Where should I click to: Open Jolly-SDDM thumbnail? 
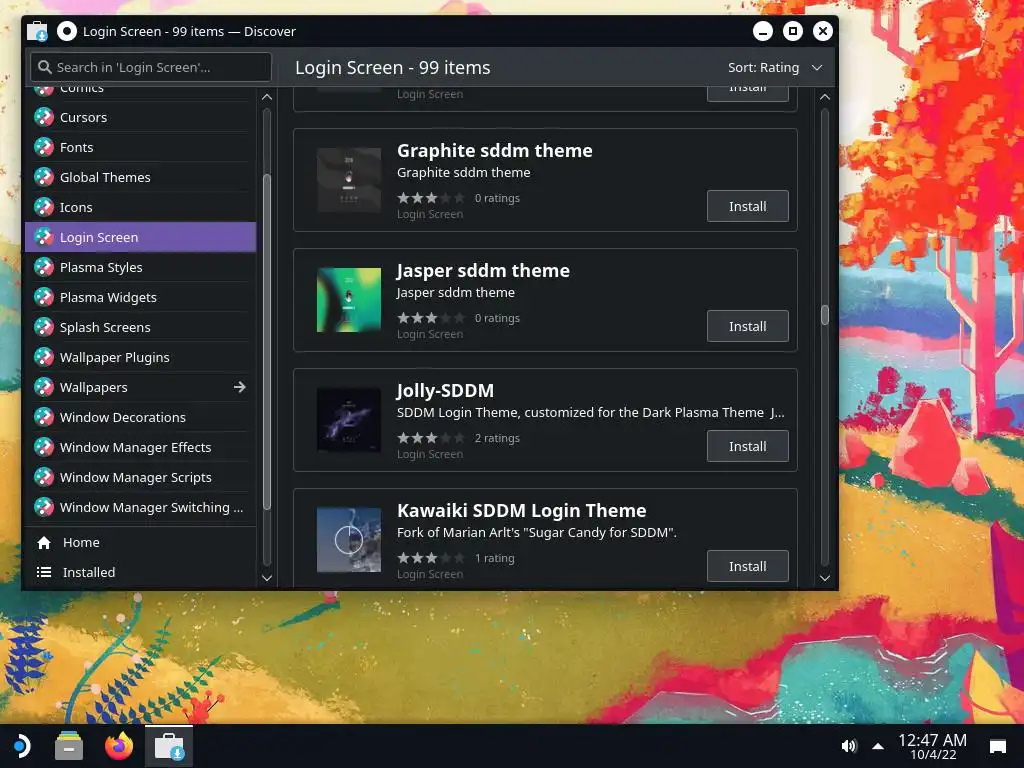(x=349, y=420)
